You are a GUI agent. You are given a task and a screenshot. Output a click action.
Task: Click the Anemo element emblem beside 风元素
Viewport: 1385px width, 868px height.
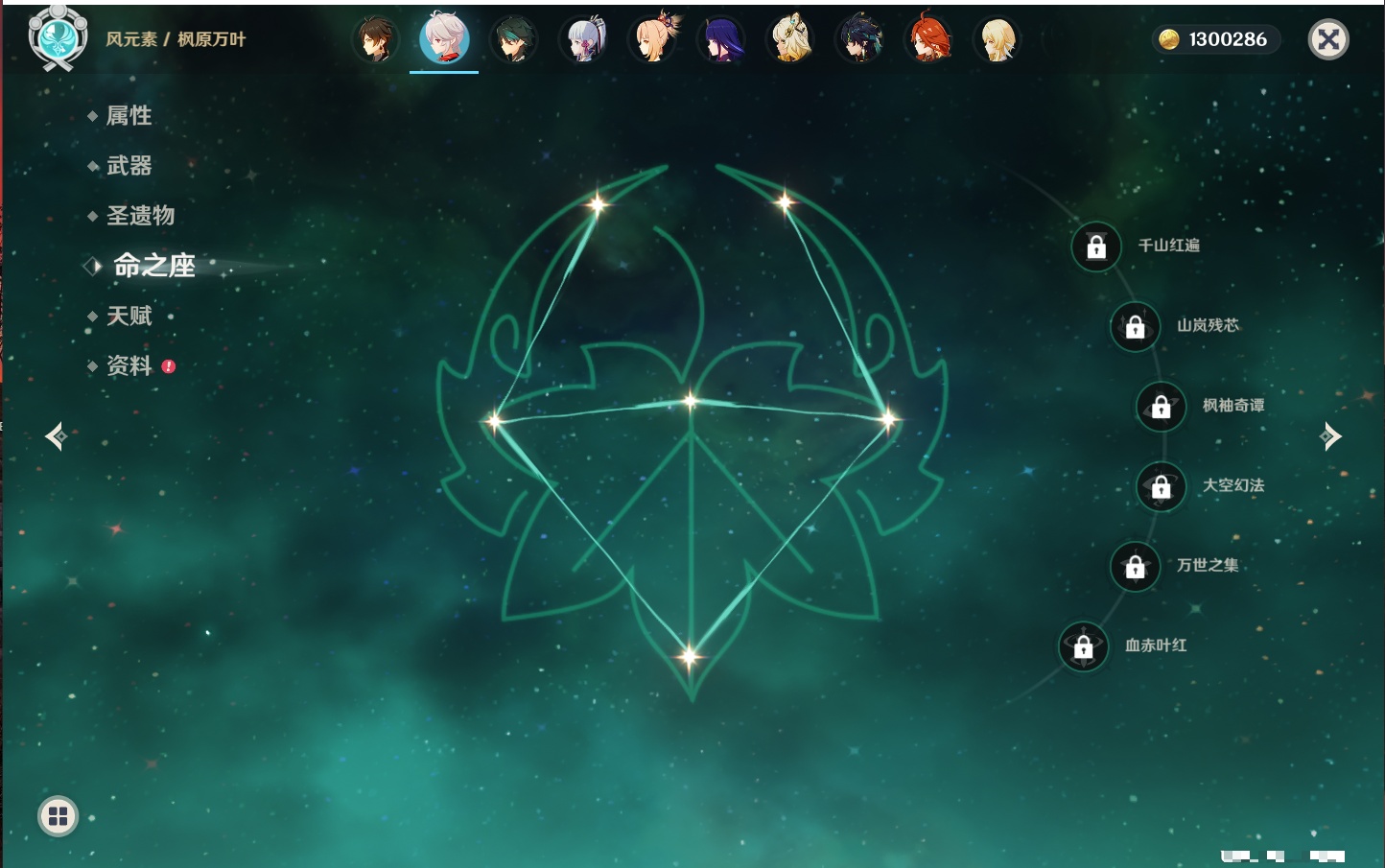click(58, 38)
